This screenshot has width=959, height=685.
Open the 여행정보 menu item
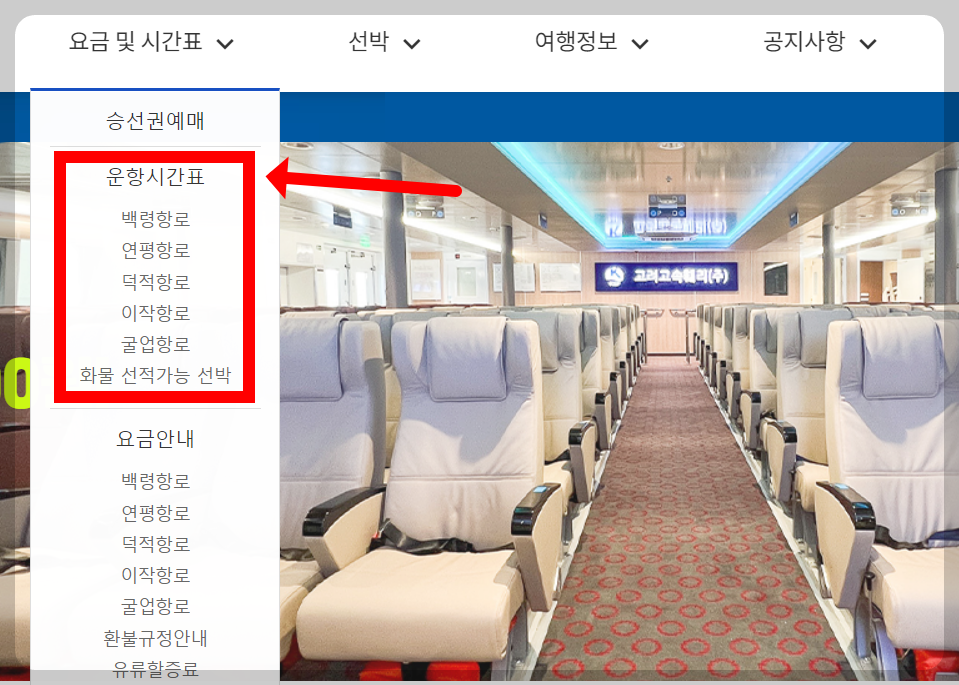click(x=576, y=42)
